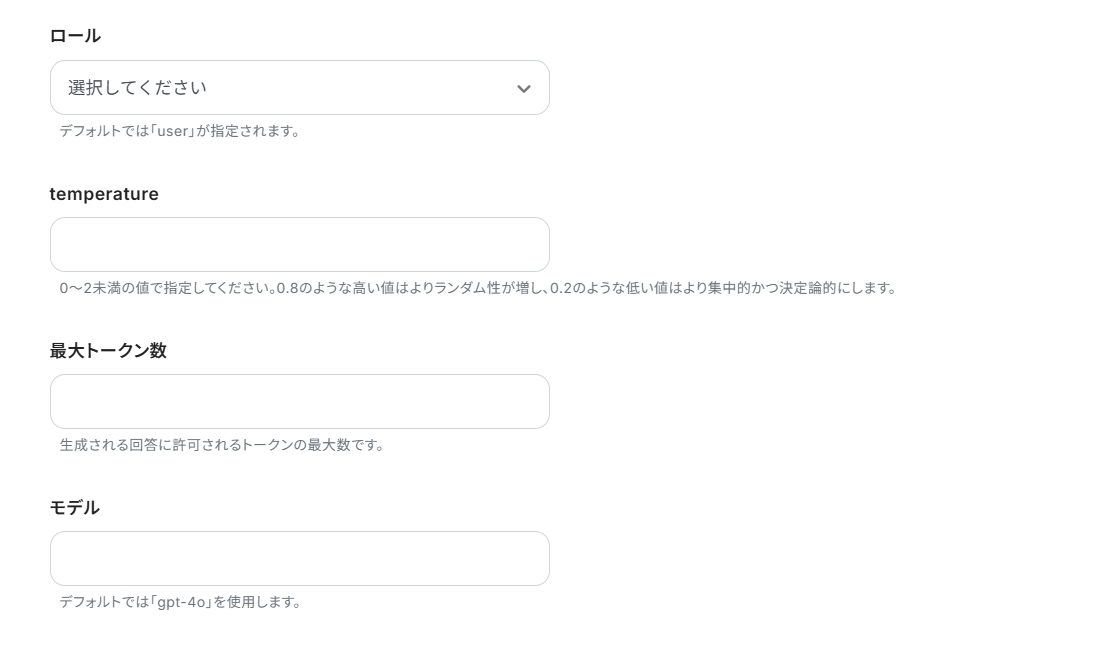Screen dimensions: 1103x649
Task: Focus the temperature input field
Action: point(299,245)
